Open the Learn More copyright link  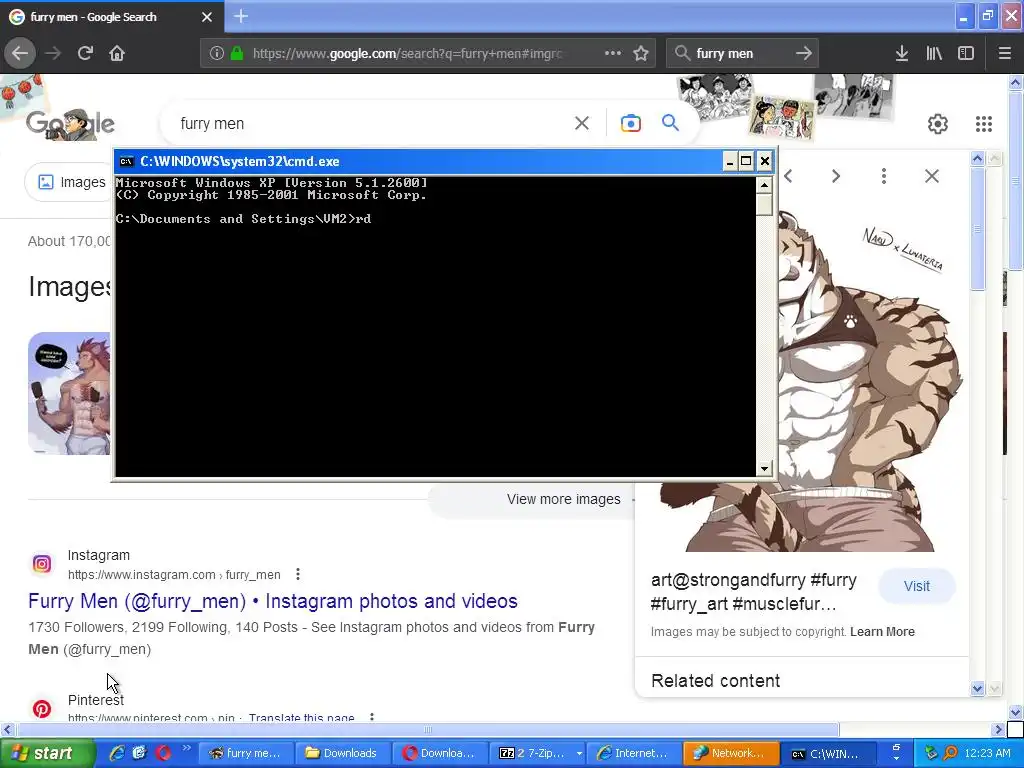tap(882, 632)
